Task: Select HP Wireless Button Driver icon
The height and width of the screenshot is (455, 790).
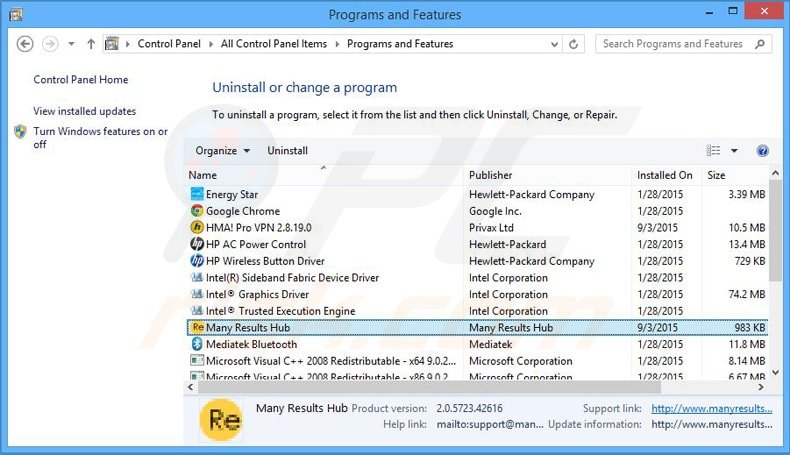Action: [x=197, y=261]
